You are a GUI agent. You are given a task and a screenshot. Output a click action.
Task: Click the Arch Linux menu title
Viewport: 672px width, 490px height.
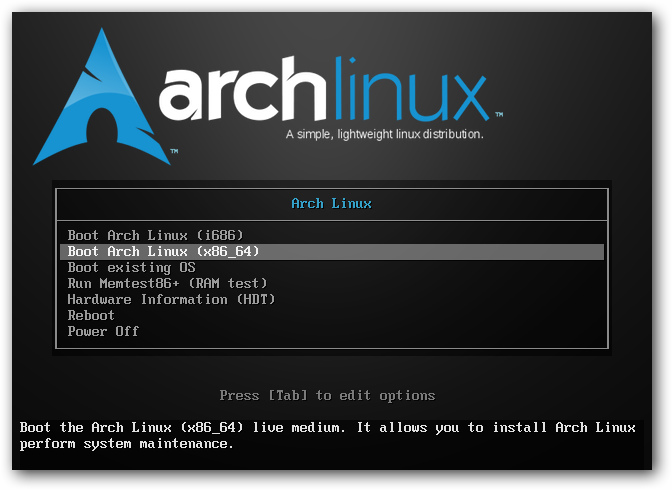(x=331, y=204)
